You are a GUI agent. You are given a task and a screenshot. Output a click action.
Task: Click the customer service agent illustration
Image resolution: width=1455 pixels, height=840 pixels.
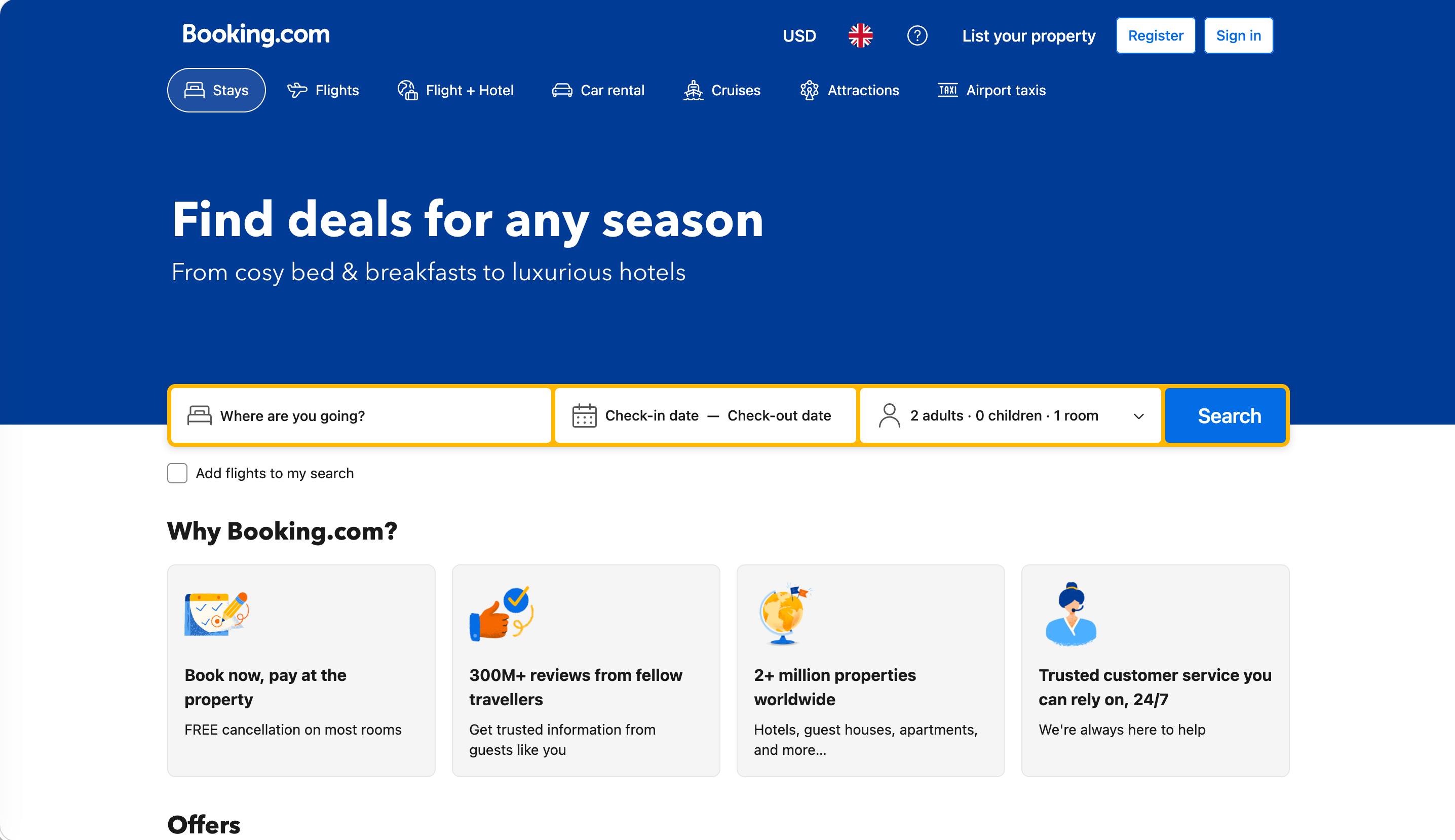click(1071, 614)
